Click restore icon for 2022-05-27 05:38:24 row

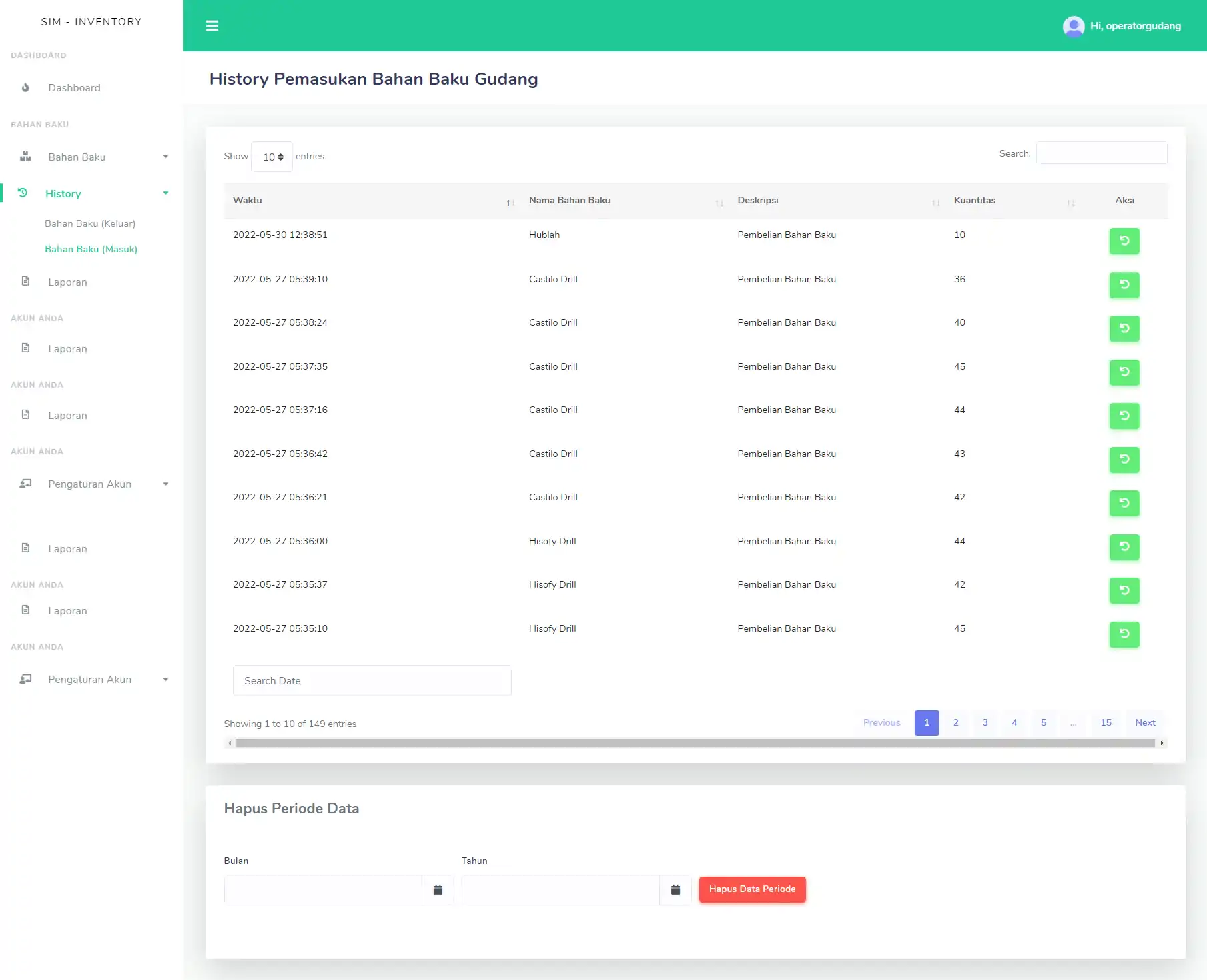(1124, 328)
